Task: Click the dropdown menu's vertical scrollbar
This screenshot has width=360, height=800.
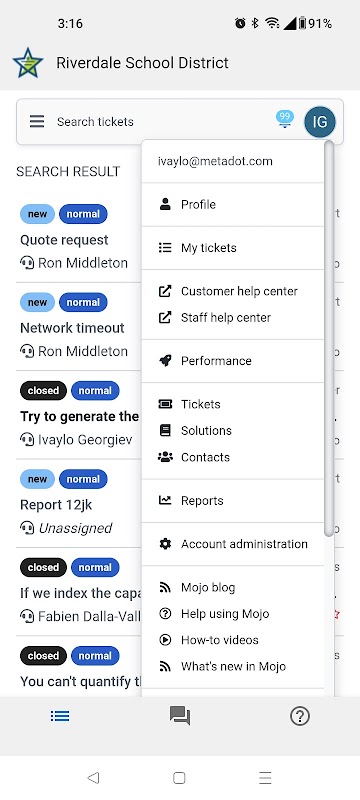Action: pyautogui.click(x=329, y=339)
